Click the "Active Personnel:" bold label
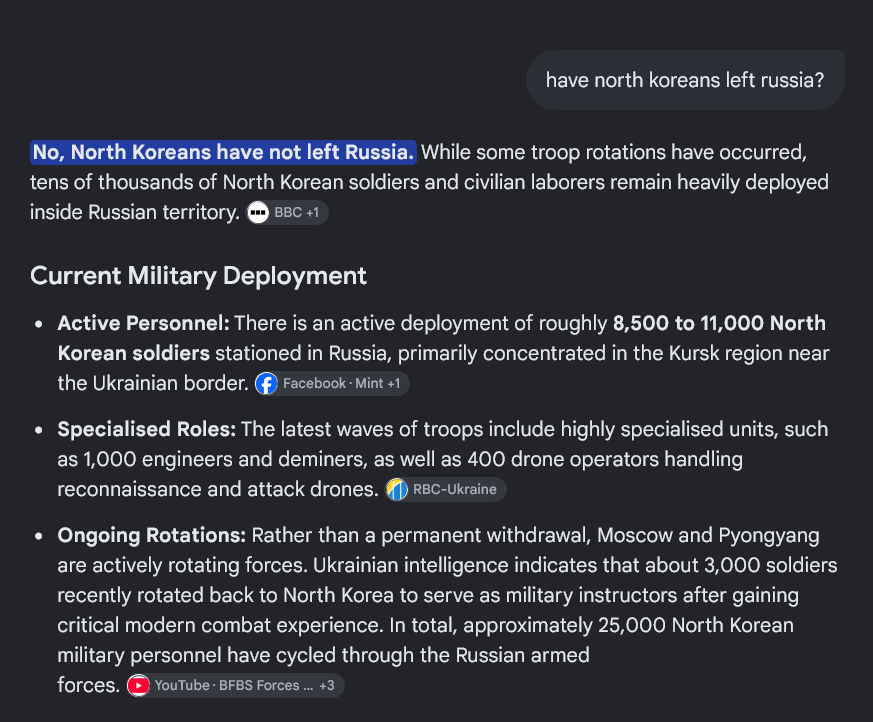This screenshot has width=873, height=722. (x=143, y=323)
